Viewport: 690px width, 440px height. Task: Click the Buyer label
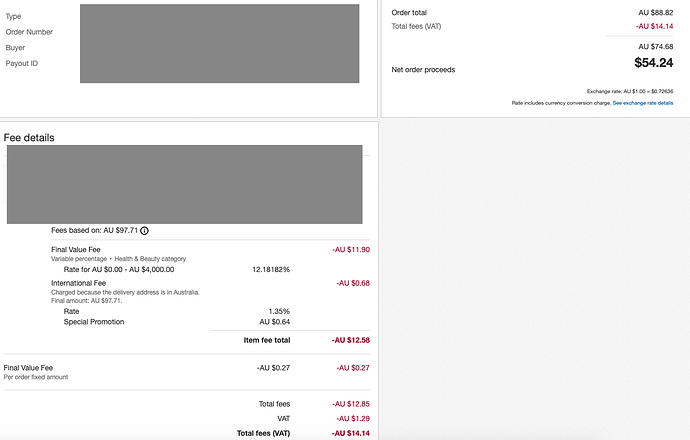(x=15, y=48)
